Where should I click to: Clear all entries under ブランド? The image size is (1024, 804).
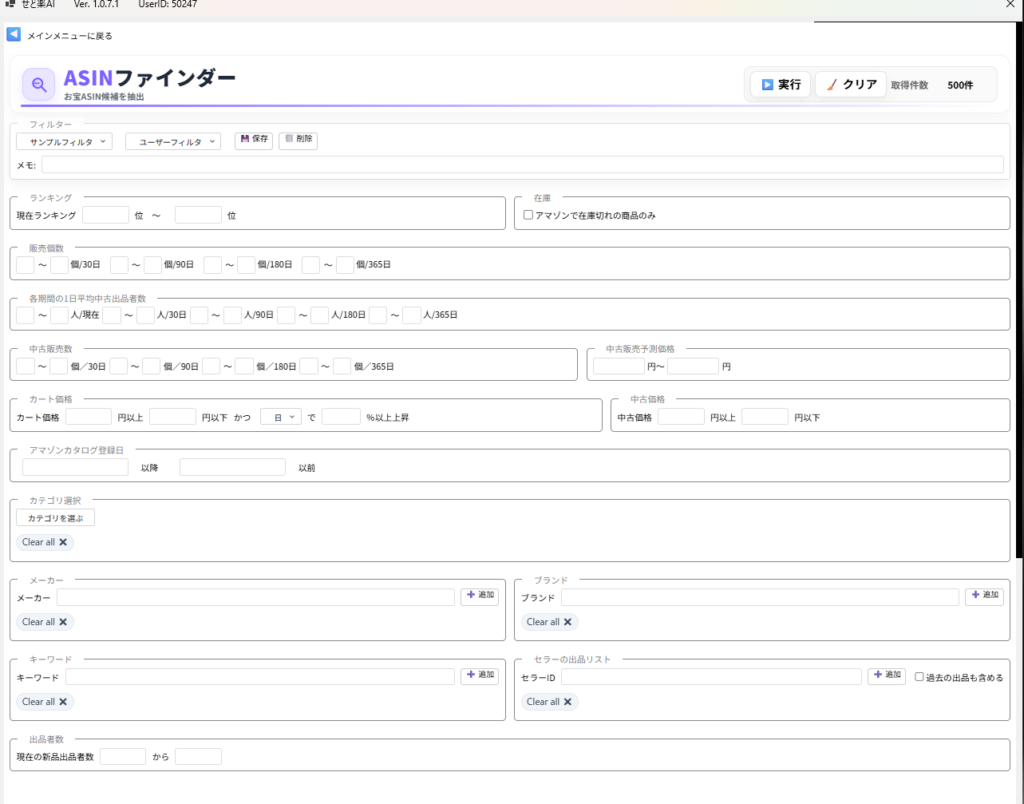549,622
